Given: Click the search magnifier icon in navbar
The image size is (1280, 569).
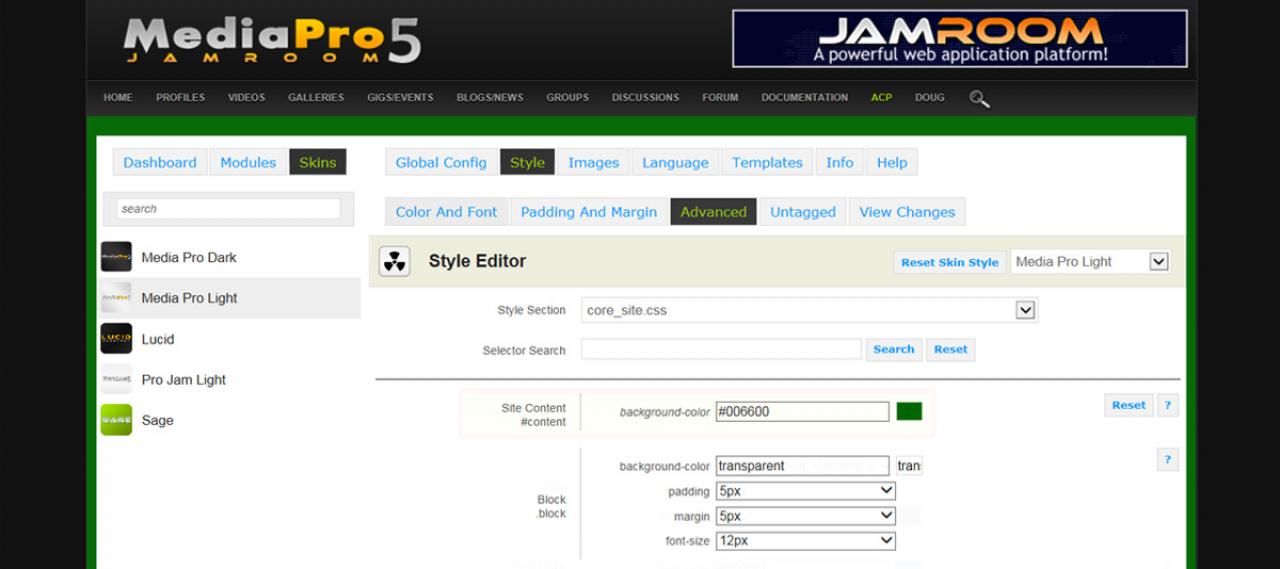Looking at the screenshot, I should pos(979,98).
